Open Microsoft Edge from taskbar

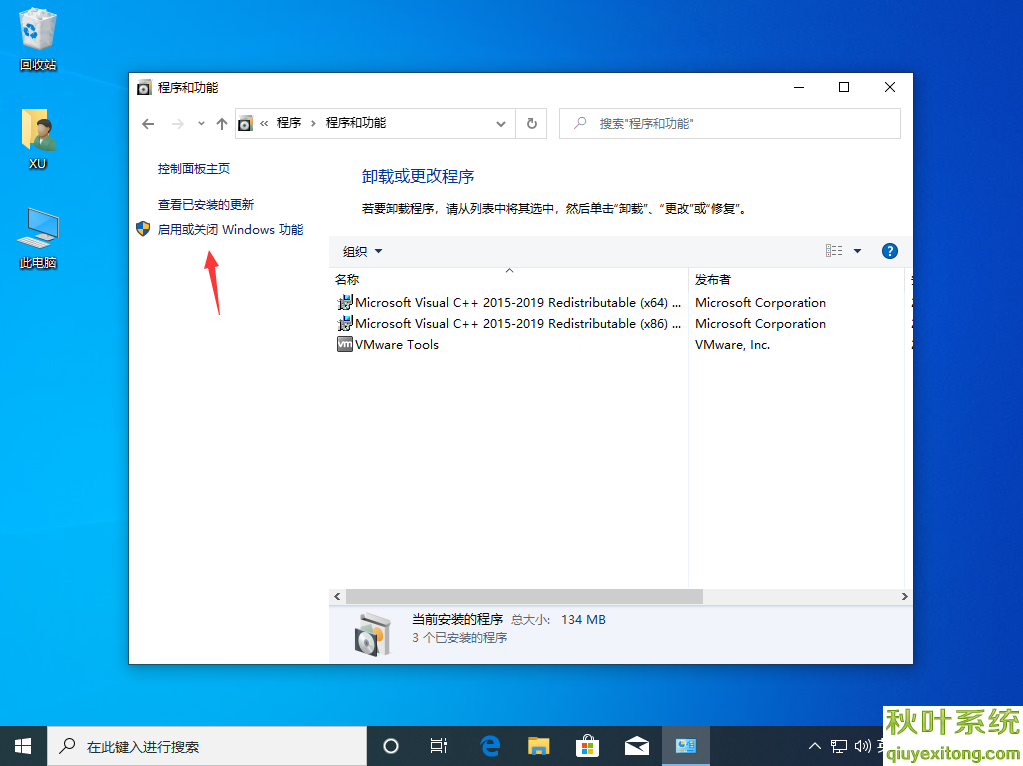pyautogui.click(x=490, y=746)
